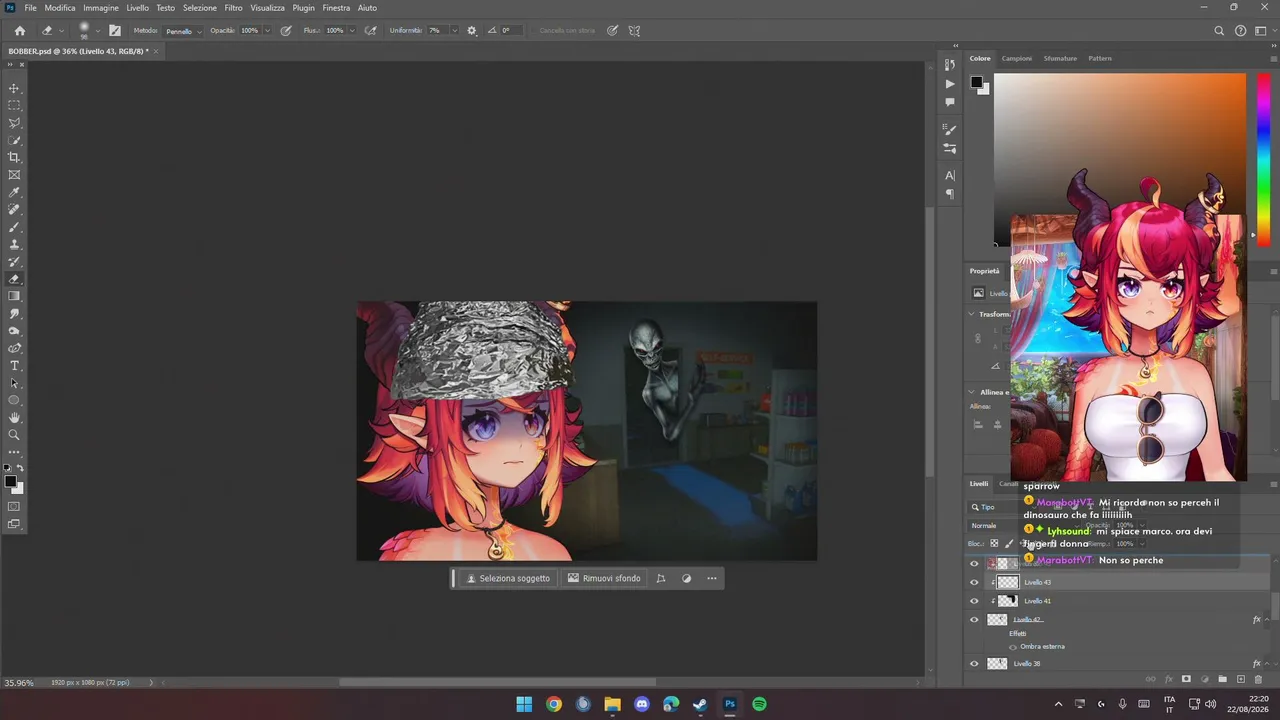1280x720 pixels.
Task: Delete the selected layer with trash icon
Action: click(1259, 680)
